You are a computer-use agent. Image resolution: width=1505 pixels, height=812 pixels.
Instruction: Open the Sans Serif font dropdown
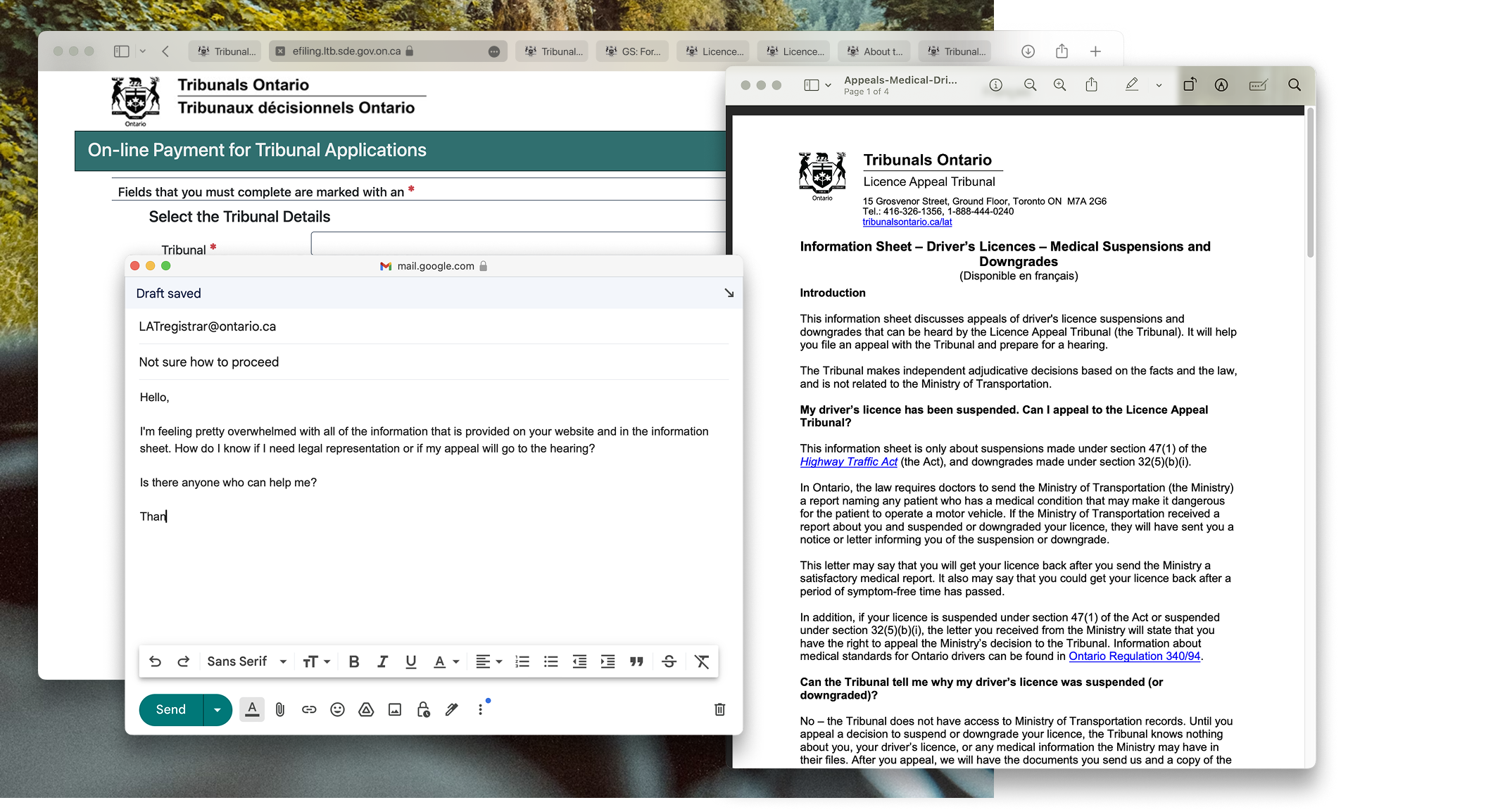[246, 661]
